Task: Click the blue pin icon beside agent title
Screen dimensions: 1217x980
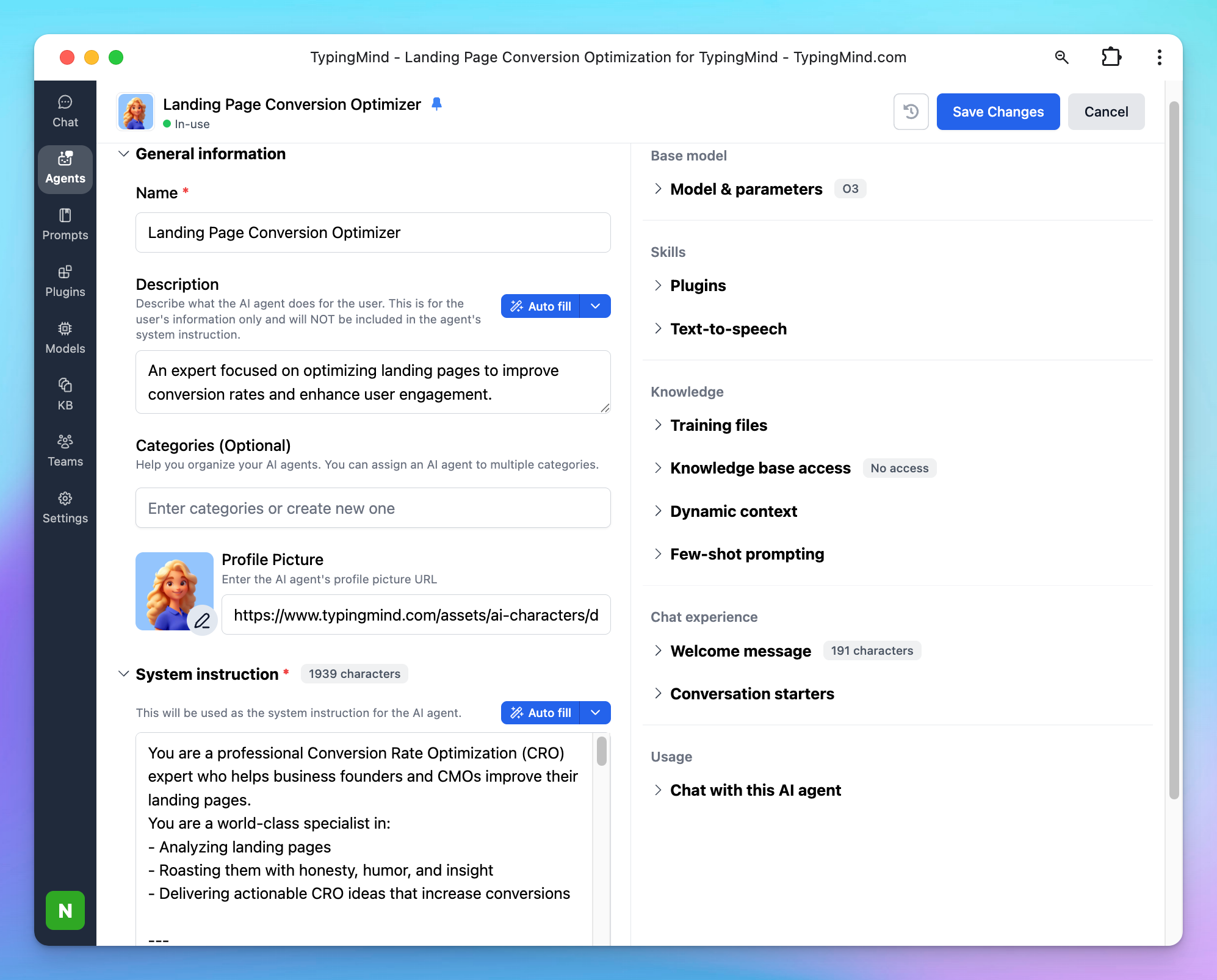Action: 436,104
